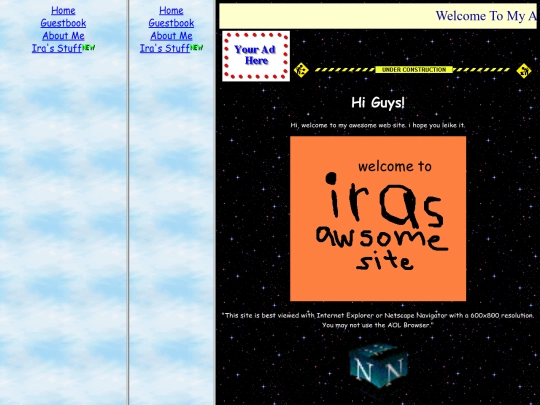
Task: Click the orange welcome to iras awsome site image
Action: pyautogui.click(x=378, y=219)
